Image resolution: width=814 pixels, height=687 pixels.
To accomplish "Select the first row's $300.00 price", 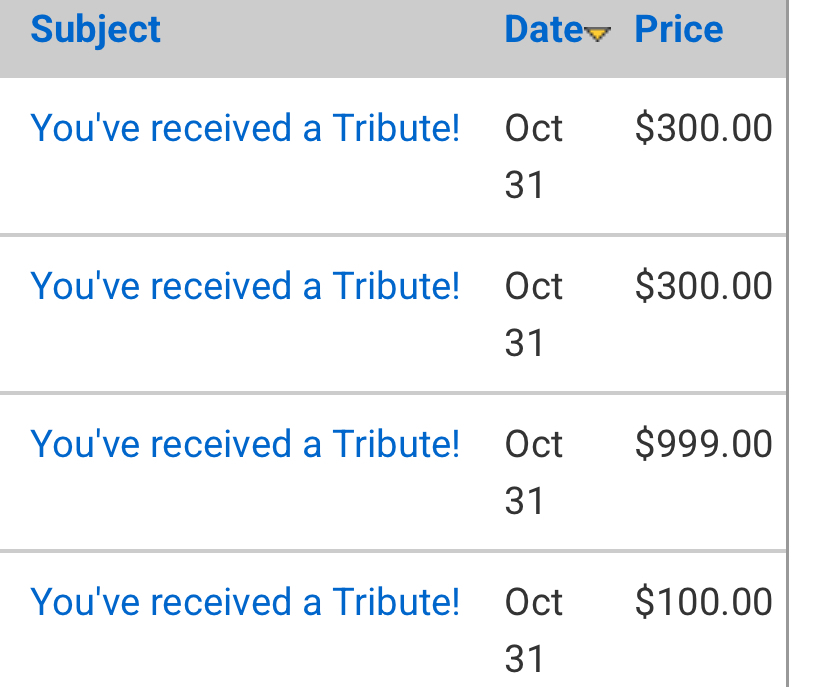I will click(x=703, y=128).
